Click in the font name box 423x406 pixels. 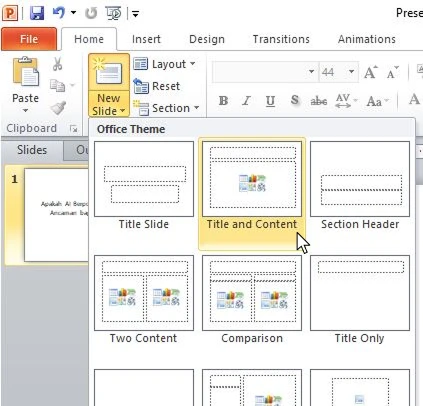[259, 72]
